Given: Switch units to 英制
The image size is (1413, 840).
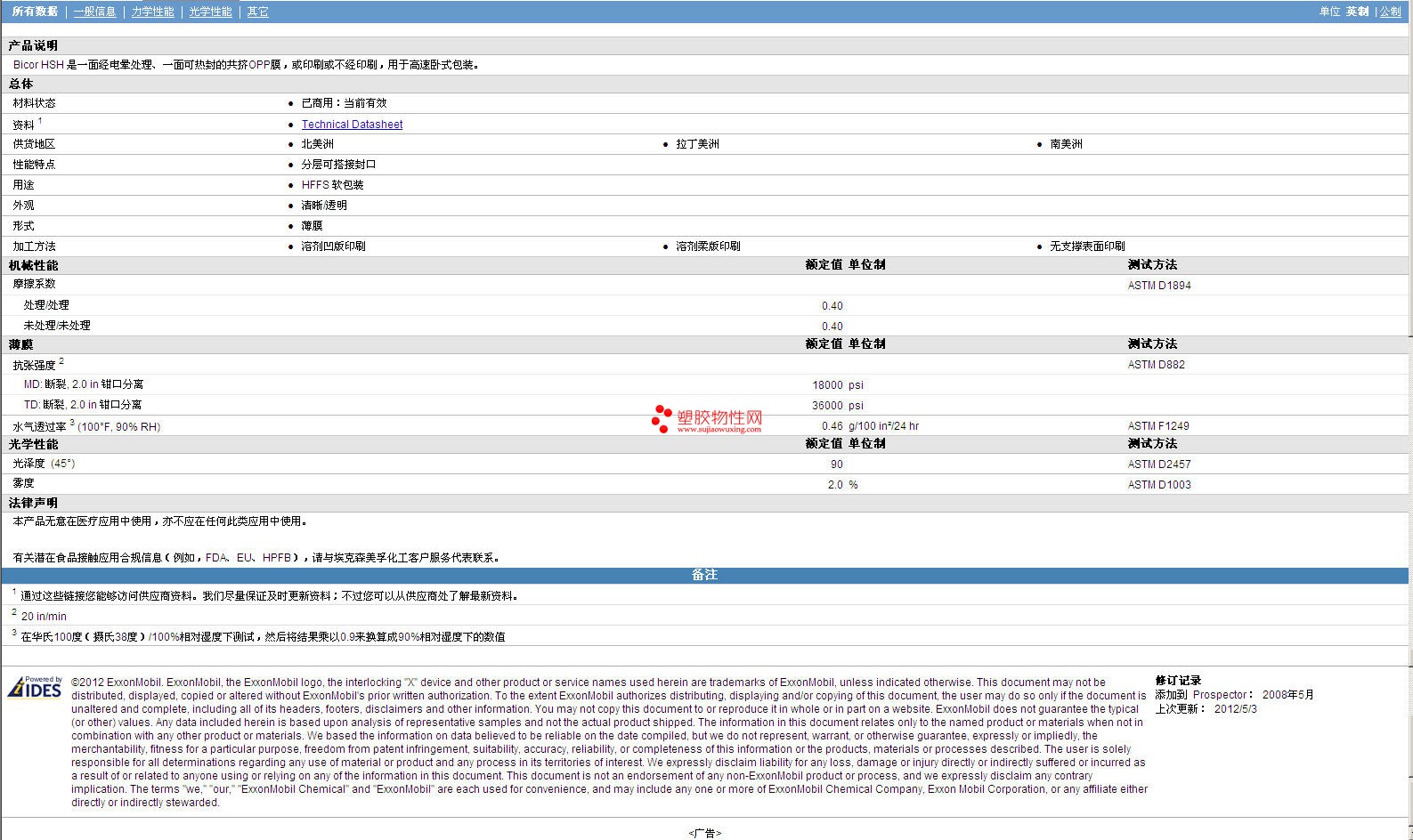Looking at the screenshot, I should tap(1357, 12).
